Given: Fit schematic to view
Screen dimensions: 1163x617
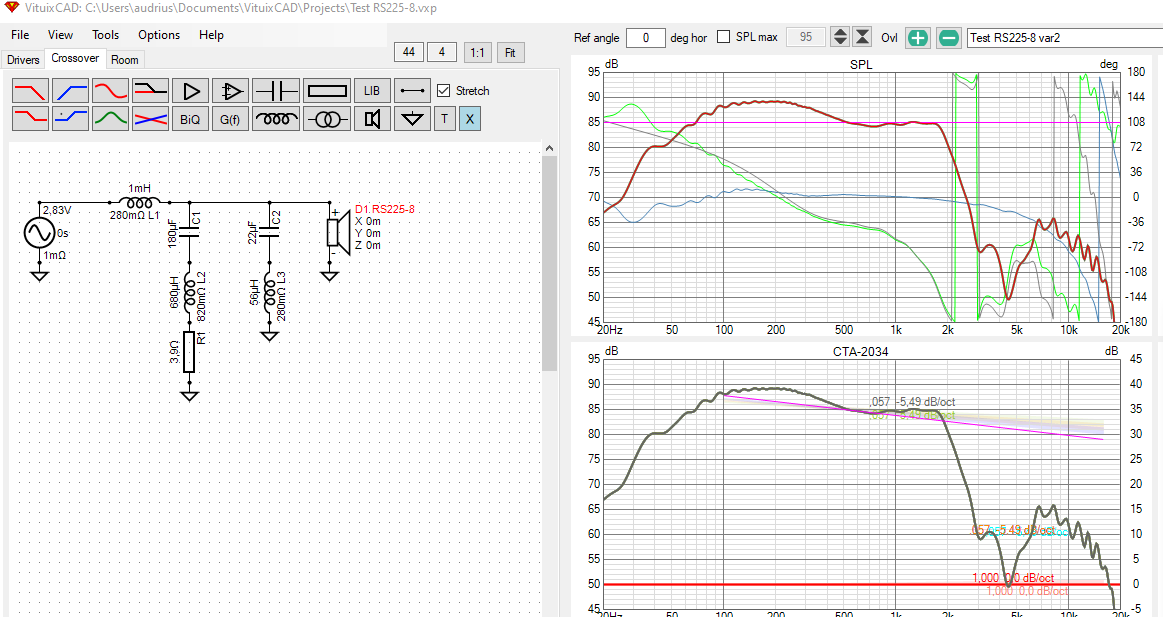Looking at the screenshot, I should point(510,52).
